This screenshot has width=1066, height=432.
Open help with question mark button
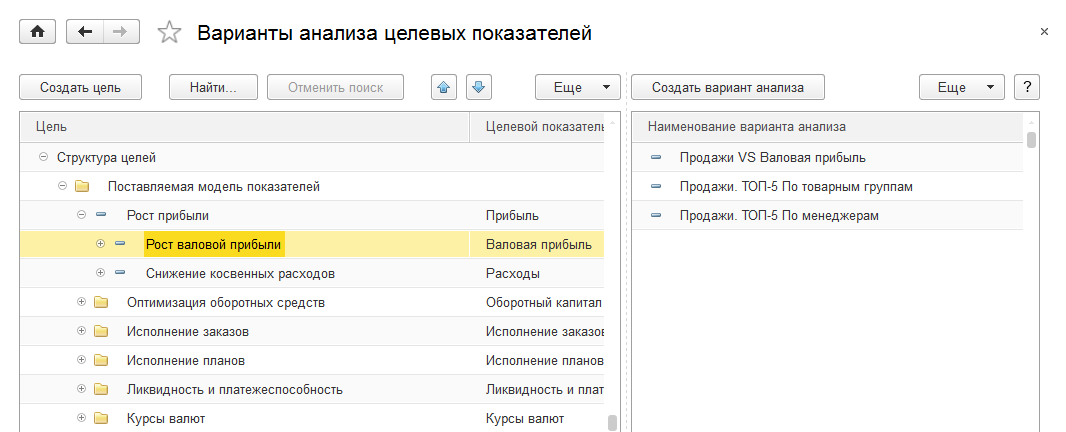[x=1027, y=87]
